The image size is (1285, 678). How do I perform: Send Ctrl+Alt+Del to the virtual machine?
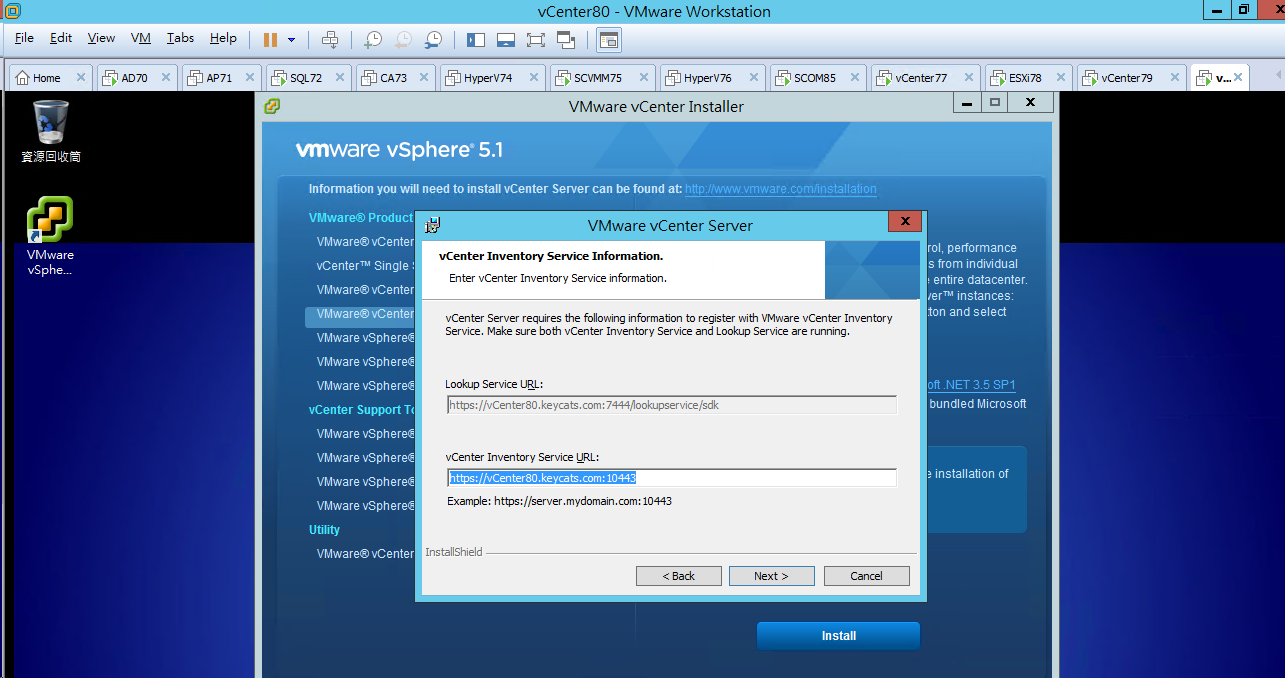coord(330,40)
